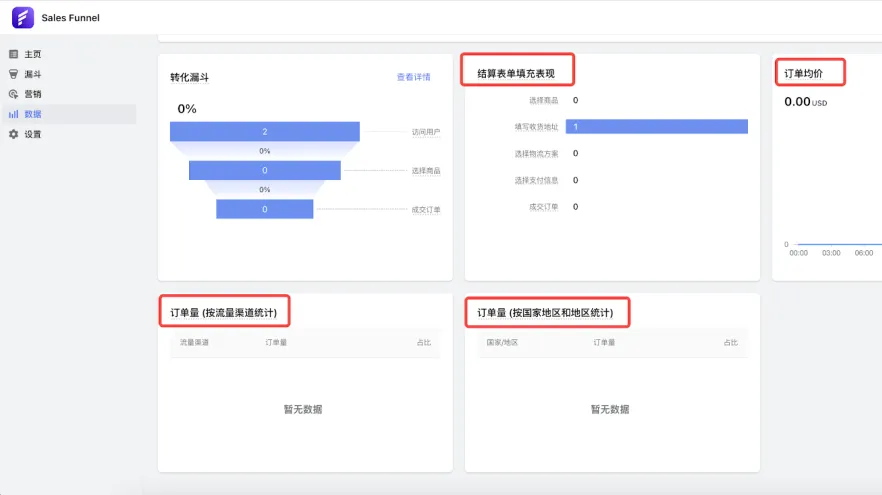
Task: Click the 选择商品 label beside the funnel
Action: coord(426,171)
